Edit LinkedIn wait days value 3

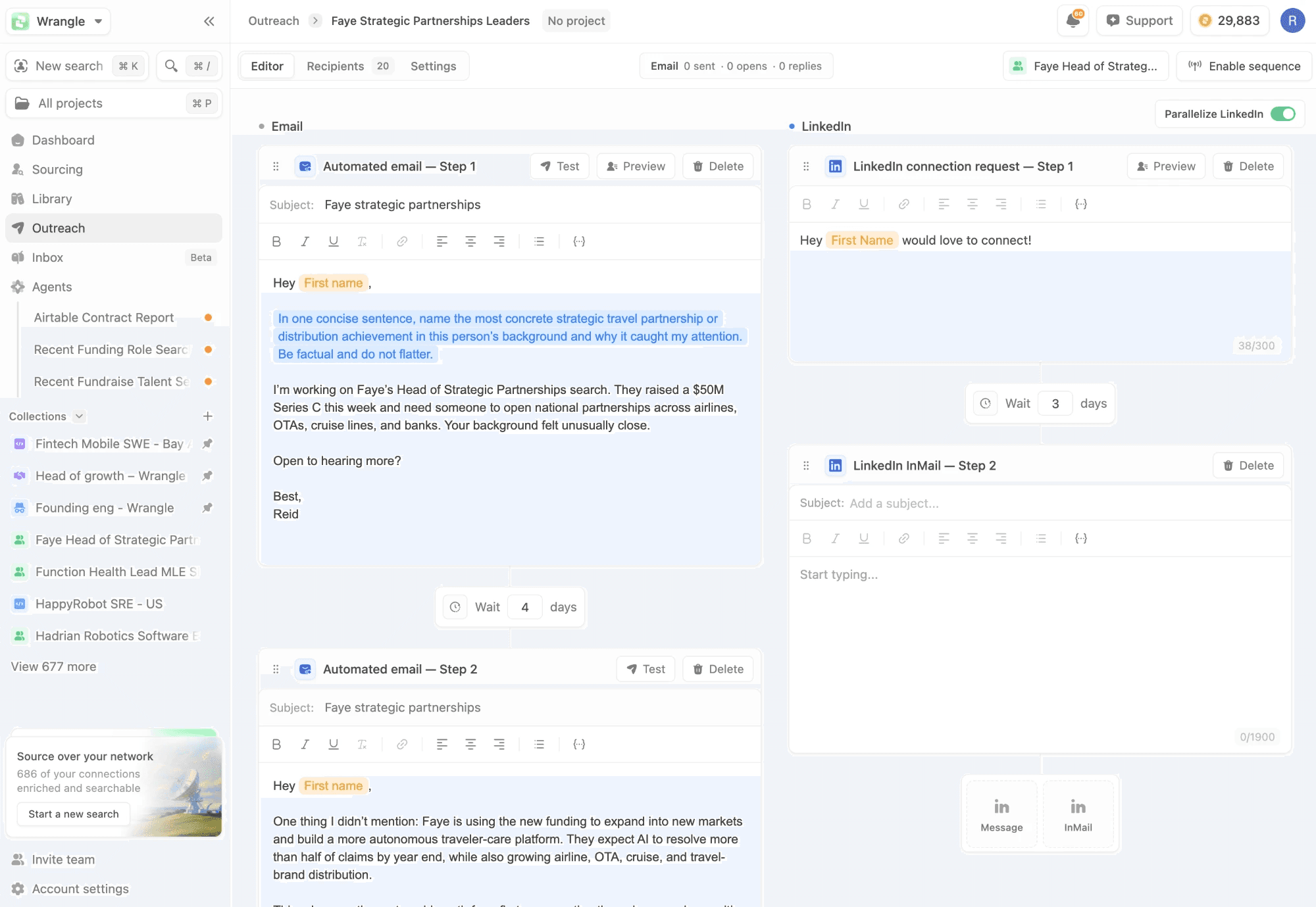pyautogui.click(x=1055, y=404)
